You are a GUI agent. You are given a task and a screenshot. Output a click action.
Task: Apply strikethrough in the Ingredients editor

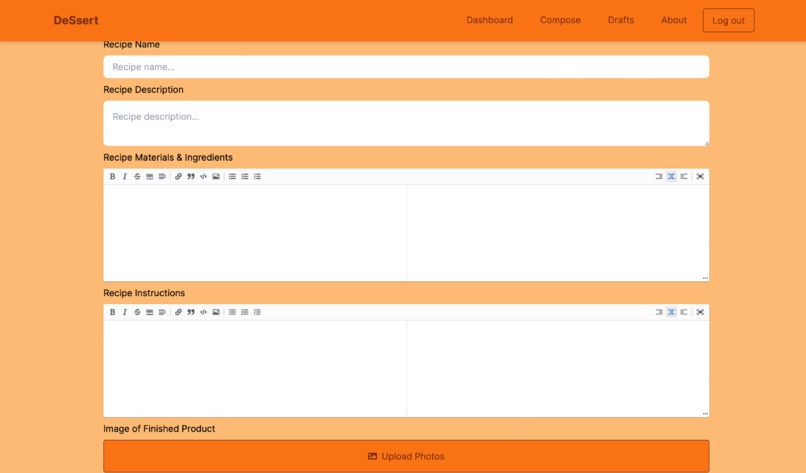(x=137, y=176)
